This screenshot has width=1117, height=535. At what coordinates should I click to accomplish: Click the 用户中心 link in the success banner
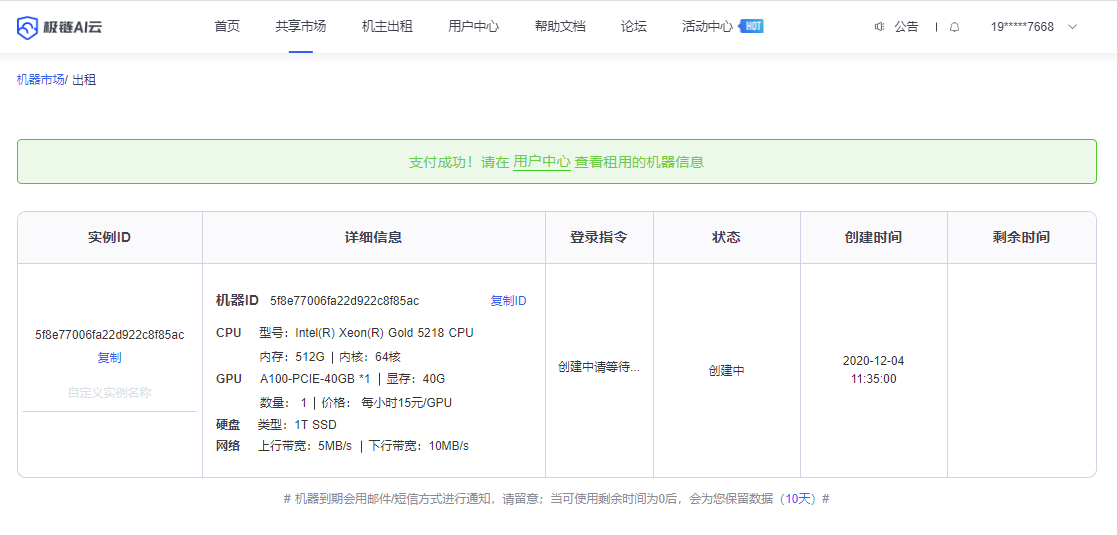coord(541,162)
